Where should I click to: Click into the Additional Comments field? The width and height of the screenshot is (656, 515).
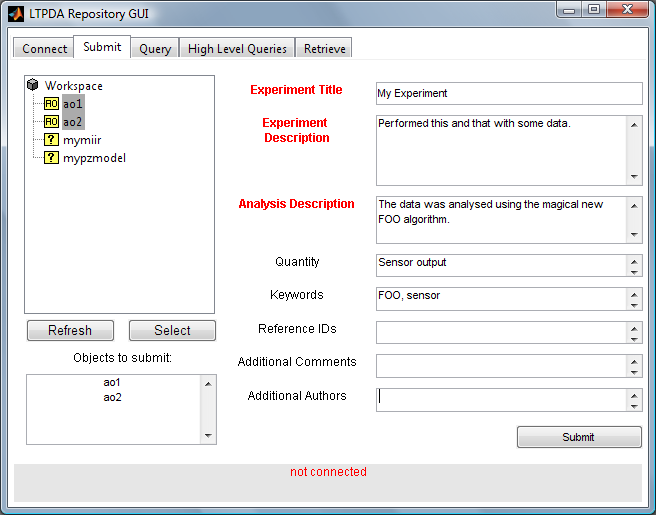pyautogui.click(x=501, y=366)
